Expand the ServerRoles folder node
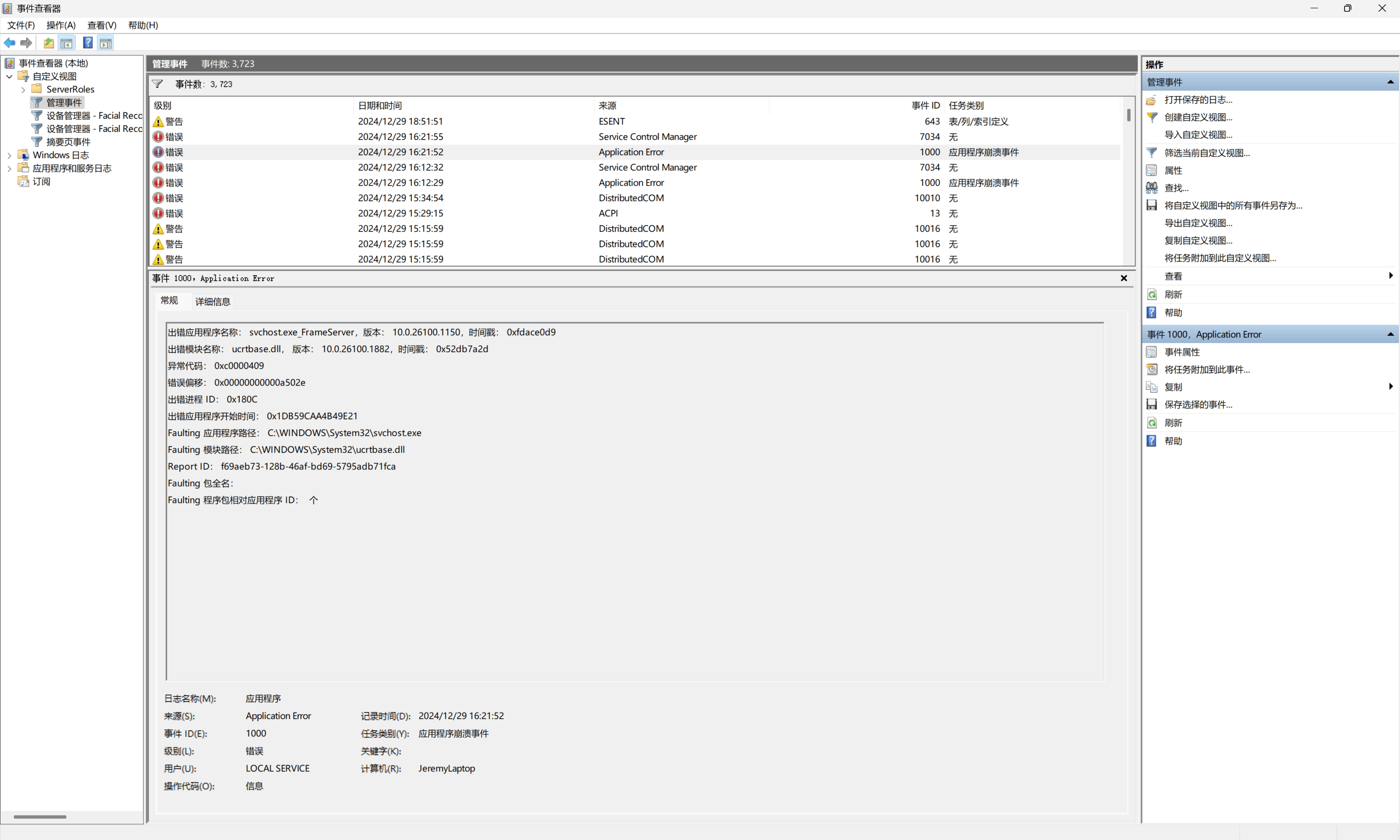The image size is (1400, 840). 23,89
